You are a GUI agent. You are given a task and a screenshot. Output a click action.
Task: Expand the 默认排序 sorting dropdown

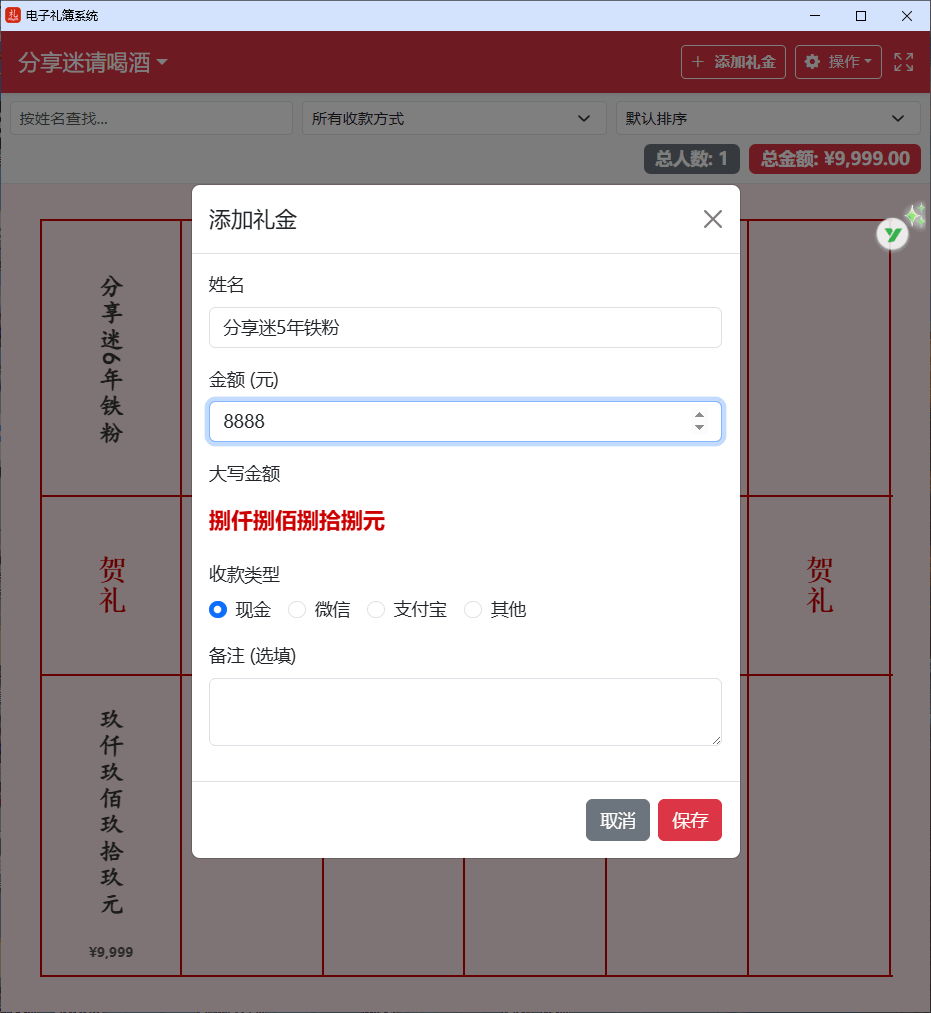click(x=767, y=118)
